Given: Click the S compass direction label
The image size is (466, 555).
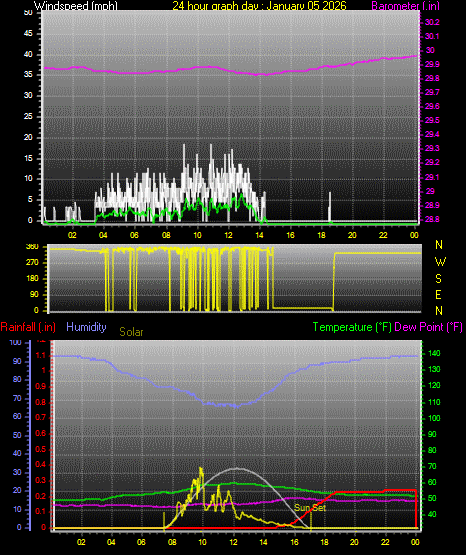Looking at the screenshot, I should tap(438, 279).
